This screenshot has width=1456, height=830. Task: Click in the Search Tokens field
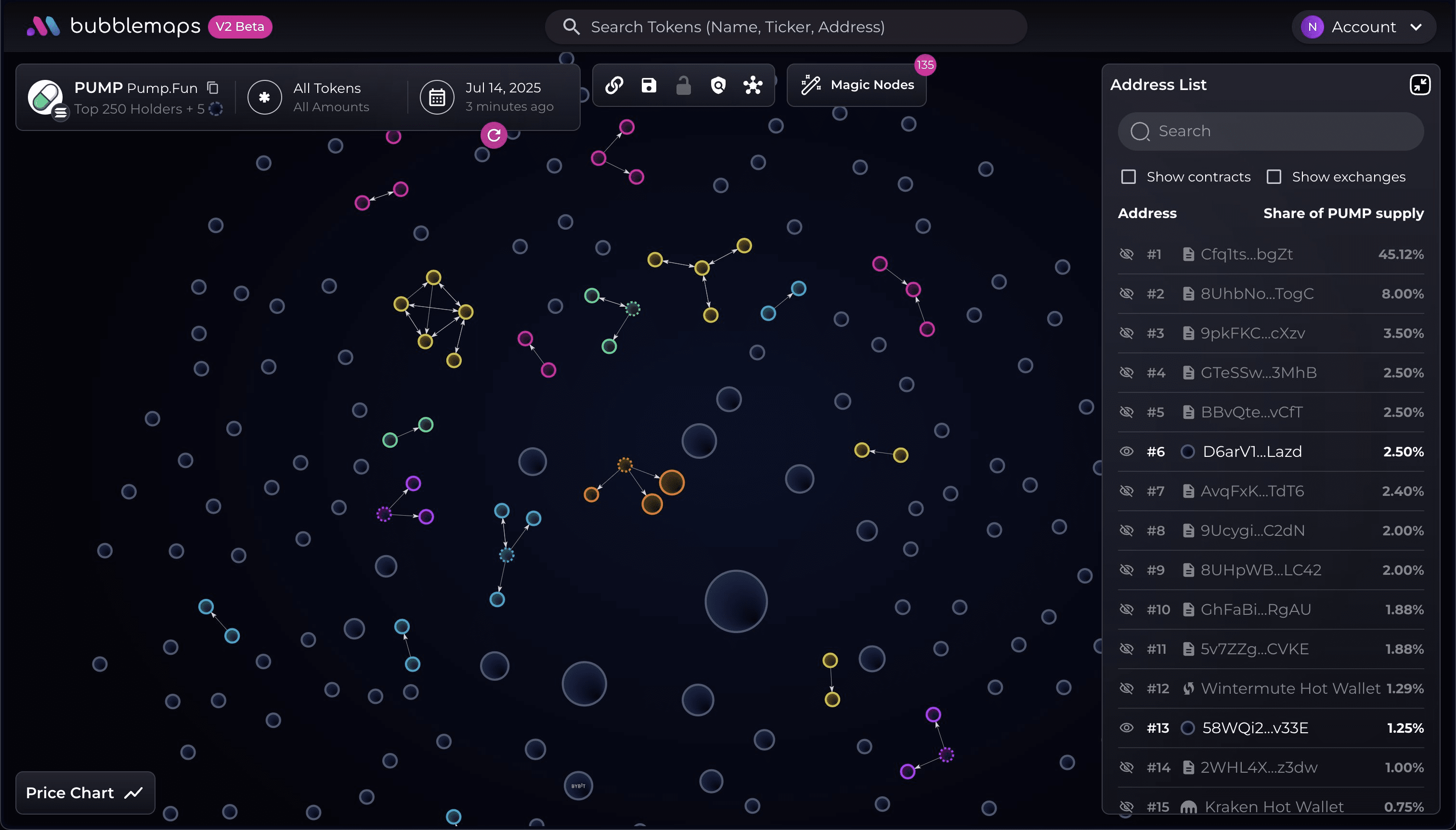[x=786, y=27]
